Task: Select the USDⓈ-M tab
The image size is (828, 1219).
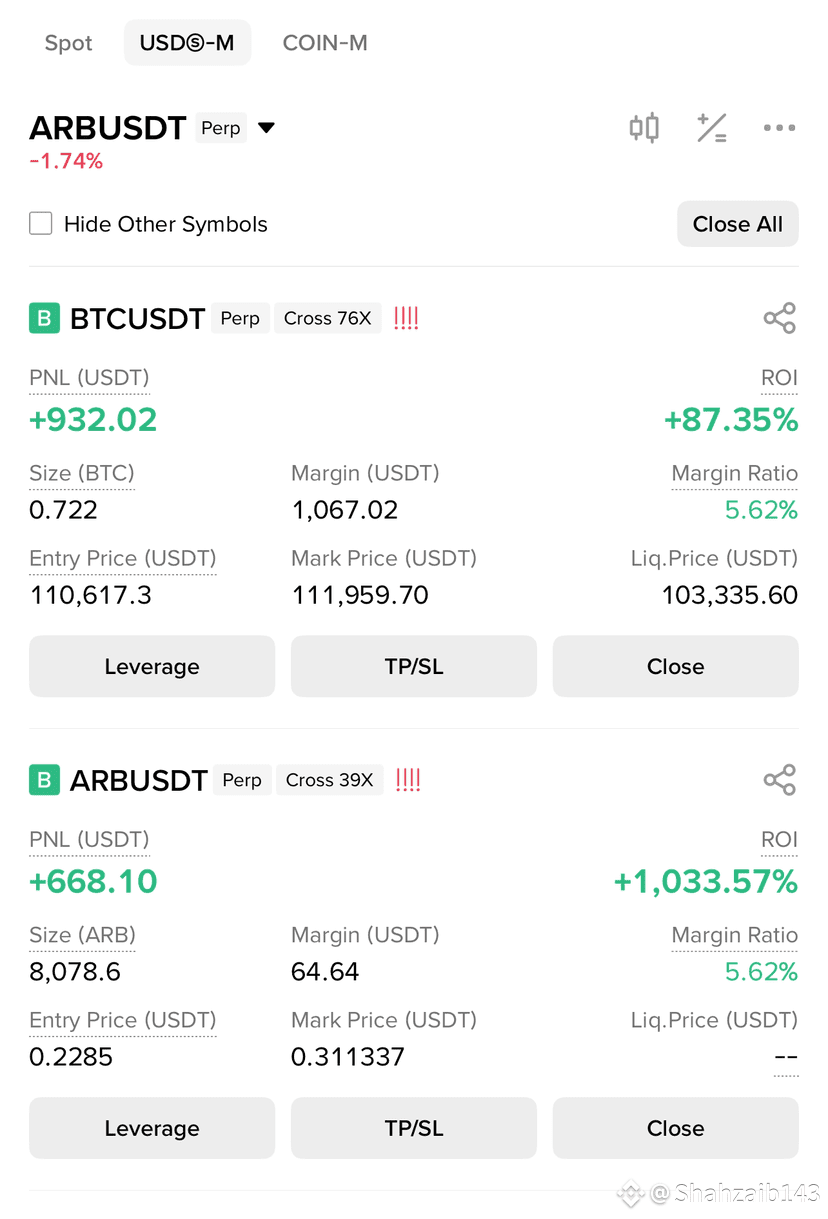Action: click(x=187, y=43)
